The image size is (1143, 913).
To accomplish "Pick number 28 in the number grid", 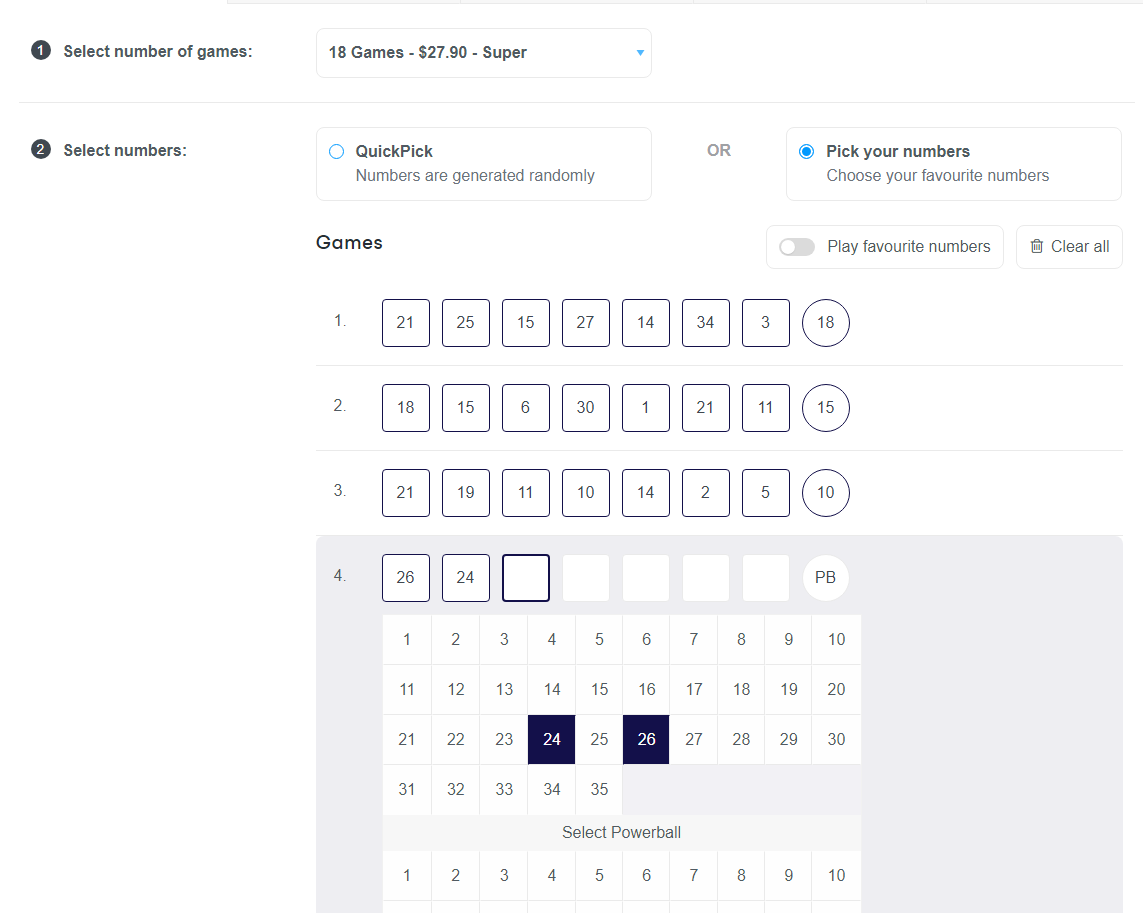I will [x=741, y=739].
